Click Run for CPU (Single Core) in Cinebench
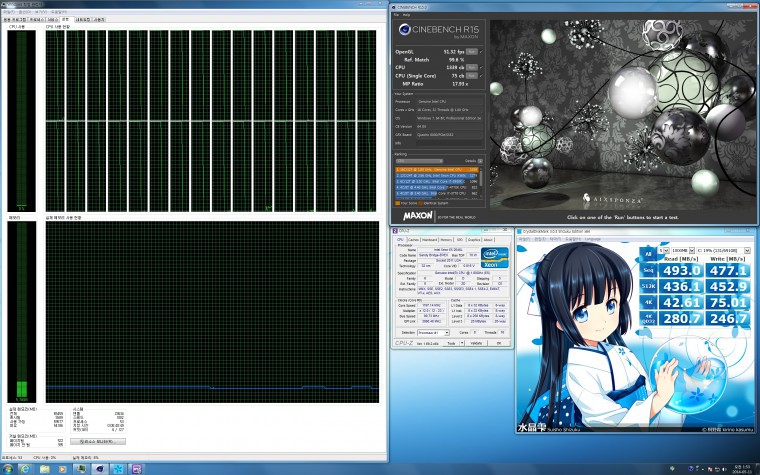The width and height of the screenshot is (760, 475). pos(472,76)
